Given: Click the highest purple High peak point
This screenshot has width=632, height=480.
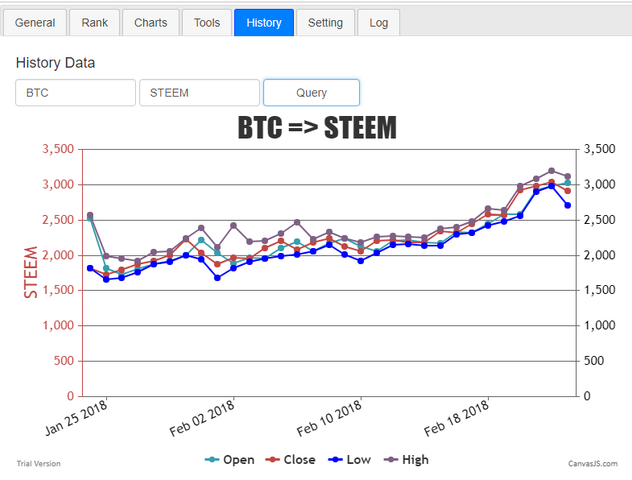Looking at the screenshot, I should click(552, 170).
